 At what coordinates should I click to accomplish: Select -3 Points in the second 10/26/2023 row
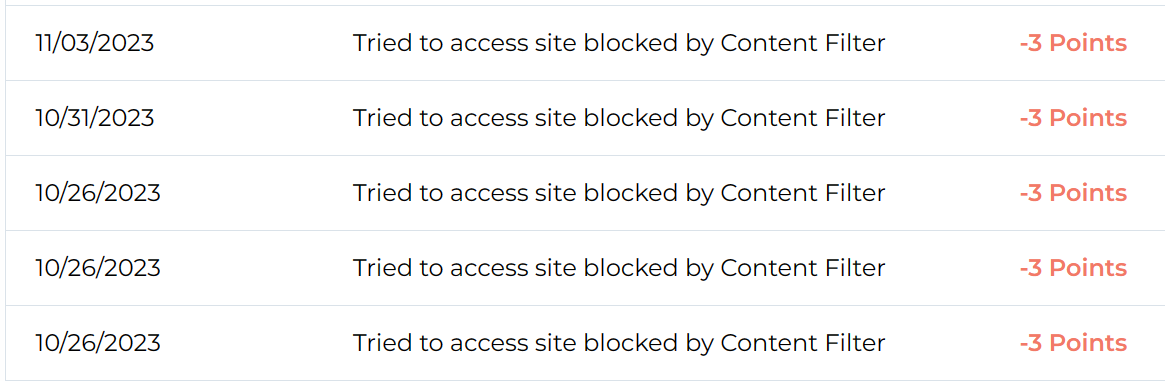[1073, 267]
